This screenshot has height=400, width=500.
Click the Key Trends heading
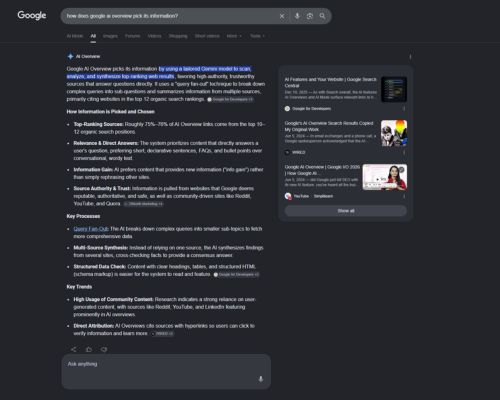[x=79, y=287]
